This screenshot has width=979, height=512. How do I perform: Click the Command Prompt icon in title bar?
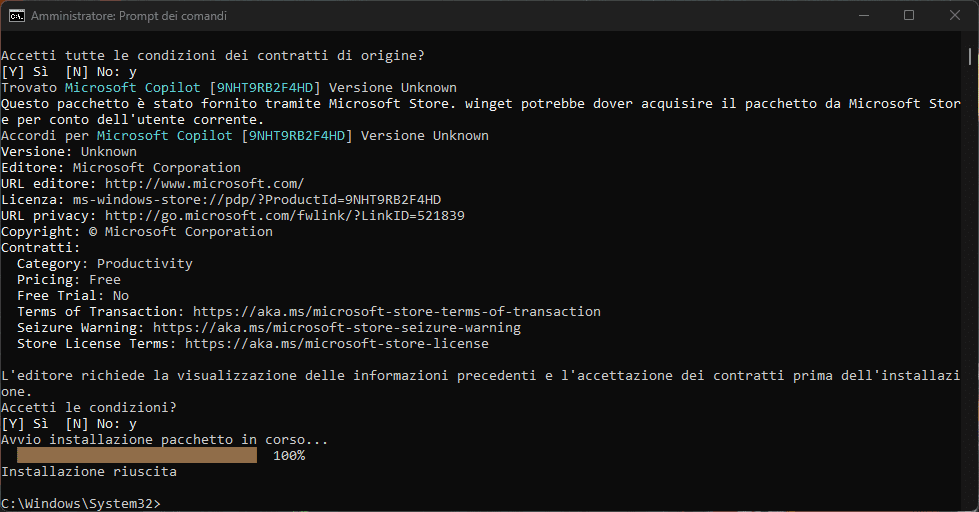[x=16, y=16]
